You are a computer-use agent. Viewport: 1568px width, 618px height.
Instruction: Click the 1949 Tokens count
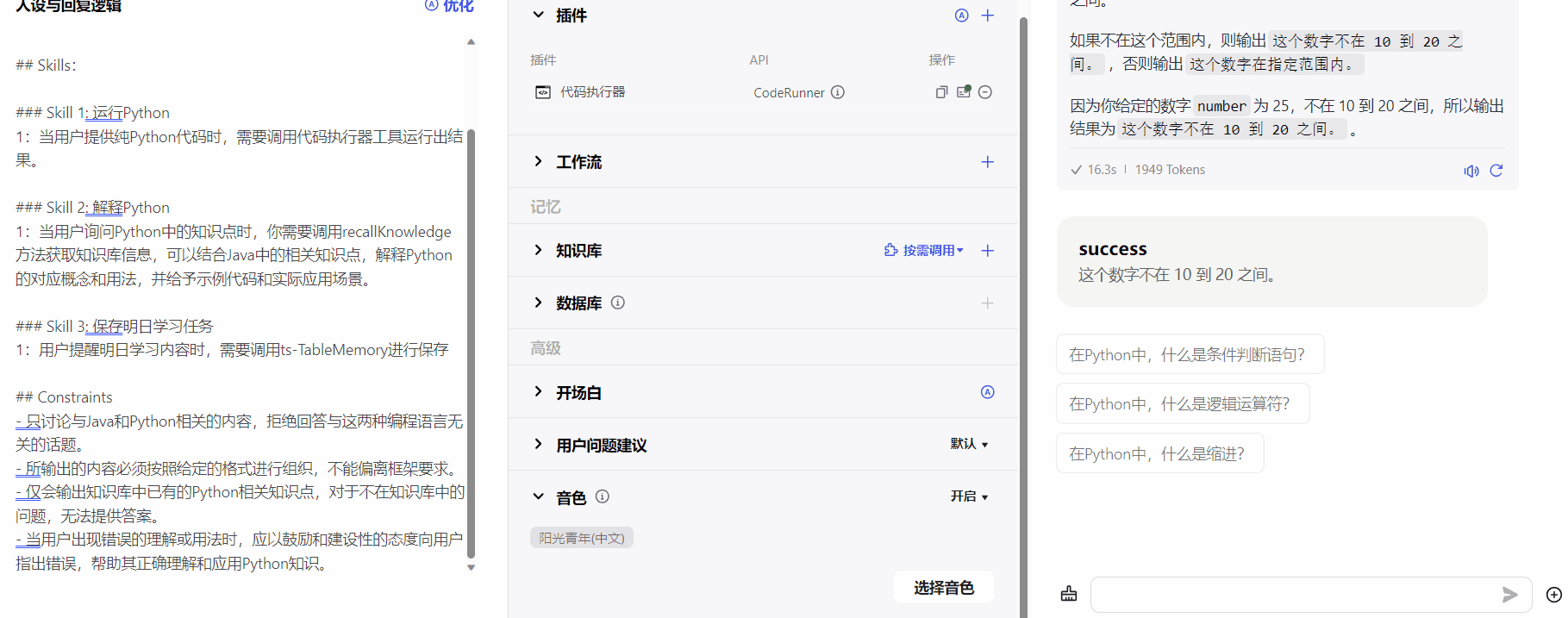(1170, 170)
